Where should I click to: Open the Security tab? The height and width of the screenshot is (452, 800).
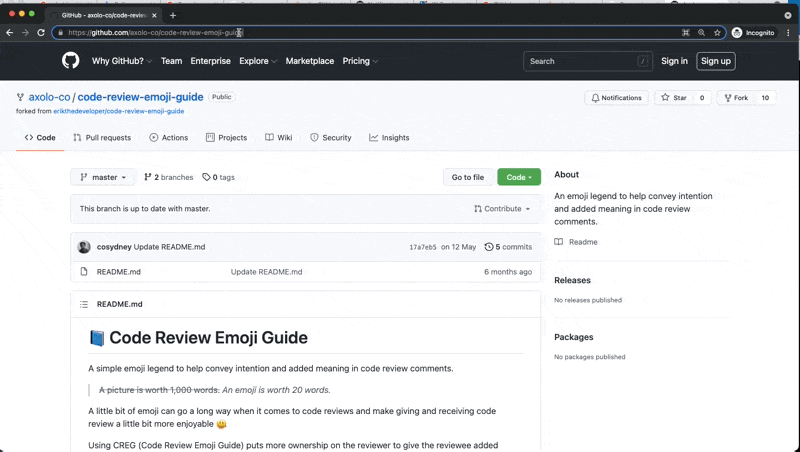[331, 138]
